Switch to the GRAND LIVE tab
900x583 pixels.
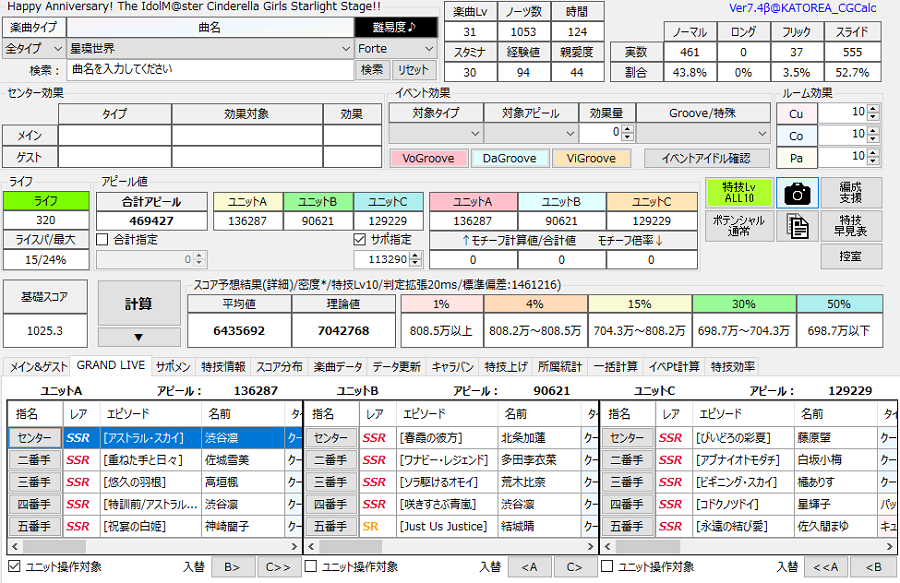tap(111, 366)
